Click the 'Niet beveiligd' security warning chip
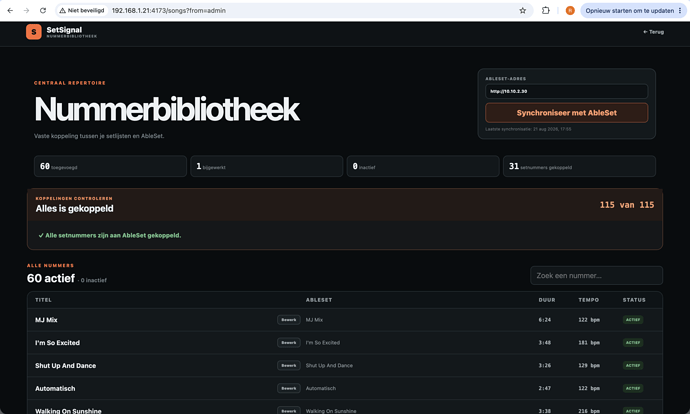This screenshot has width=690, height=414. click(x=82, y=11)
